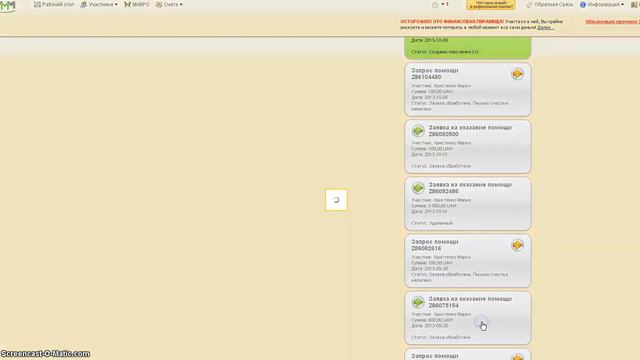Viewport: 640px width, 360px height.
Task: Click the orange icon on request Z86104480
Action: [518, 74]
